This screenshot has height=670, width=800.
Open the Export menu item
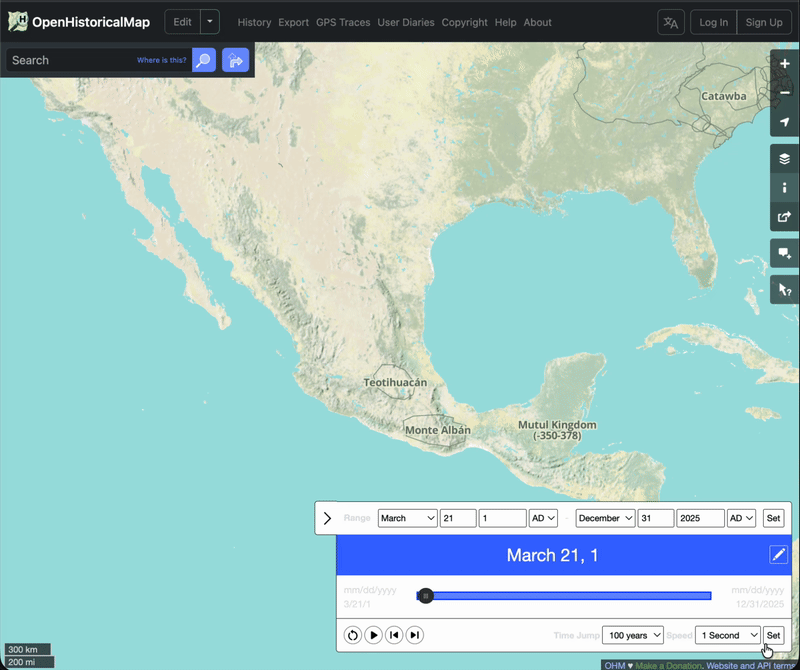click(x=293, y=22)
